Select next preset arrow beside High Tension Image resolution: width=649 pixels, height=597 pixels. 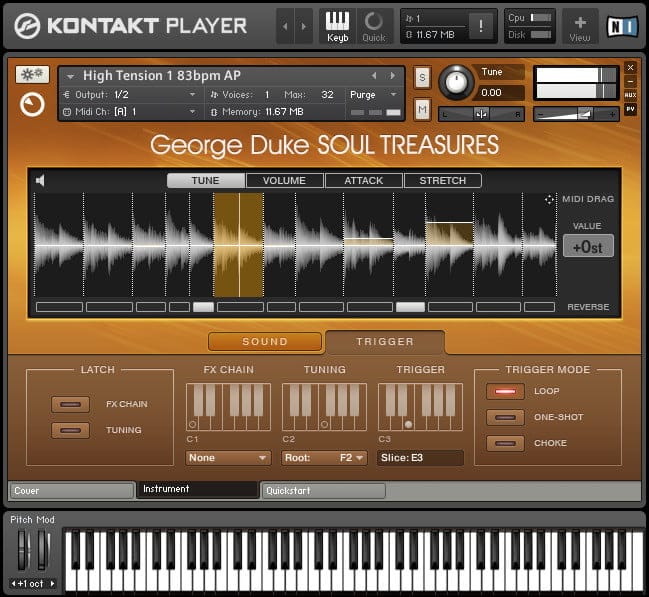coord(392,76)
